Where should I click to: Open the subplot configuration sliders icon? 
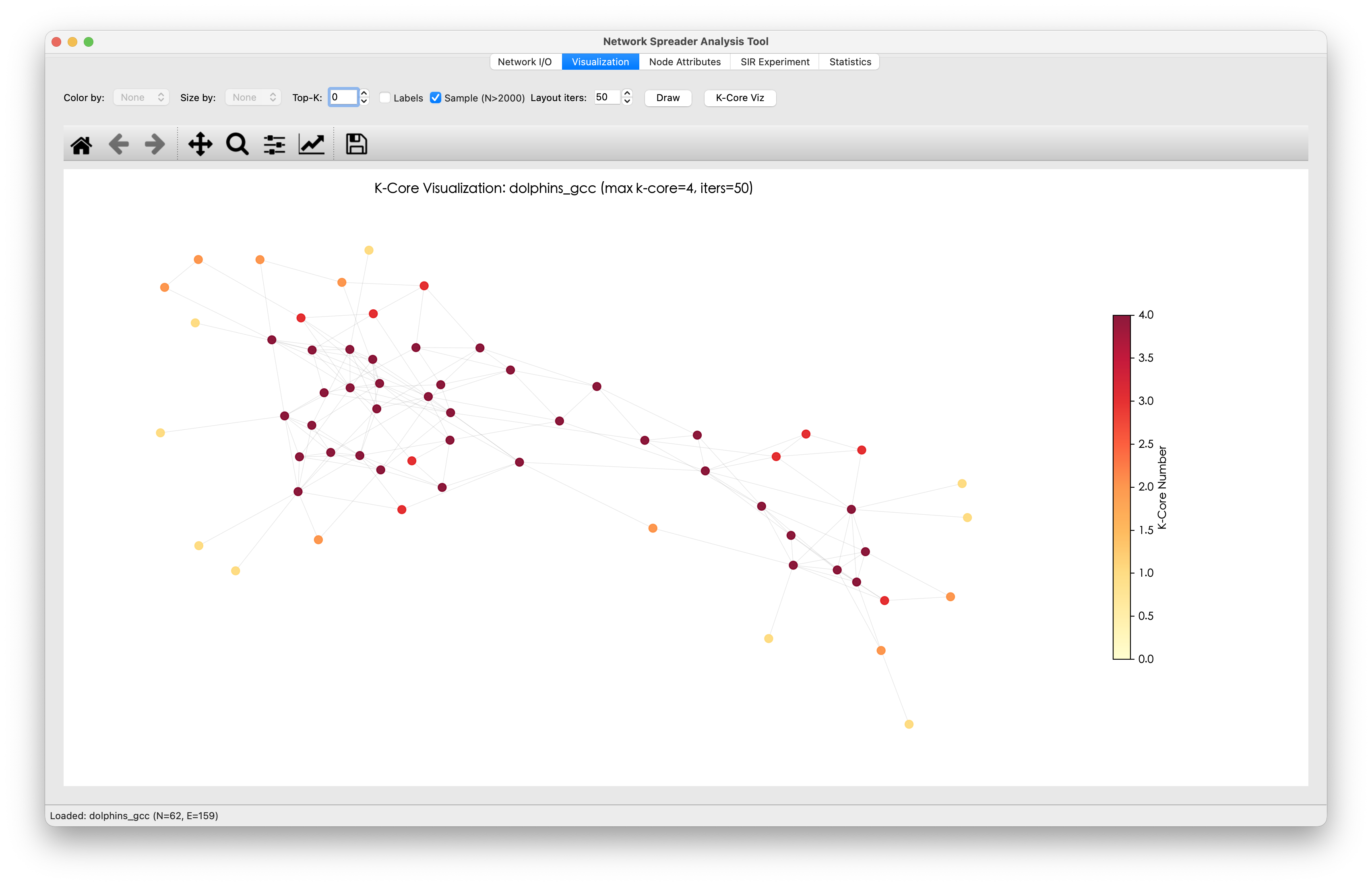tap(274, 145)
